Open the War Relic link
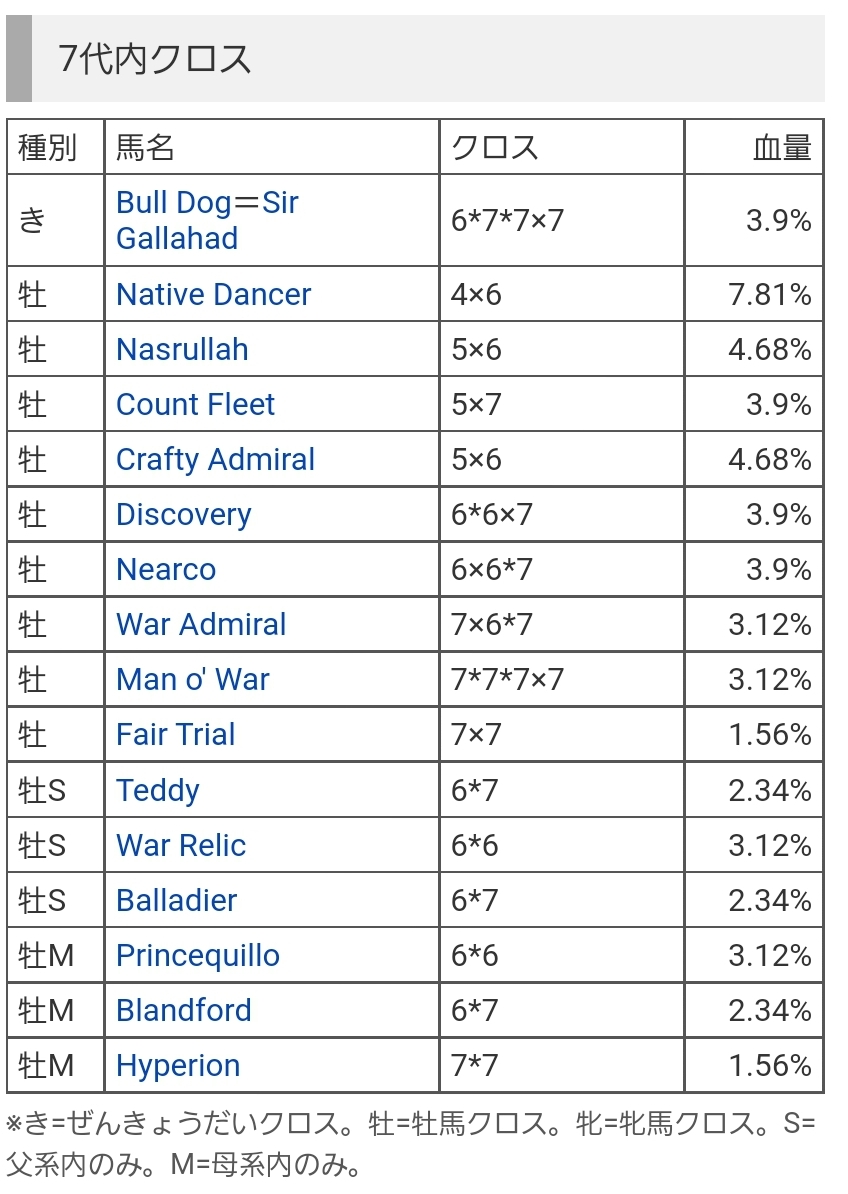The height and width of the screenshot is (1194, 848). (x=181, y=845)
